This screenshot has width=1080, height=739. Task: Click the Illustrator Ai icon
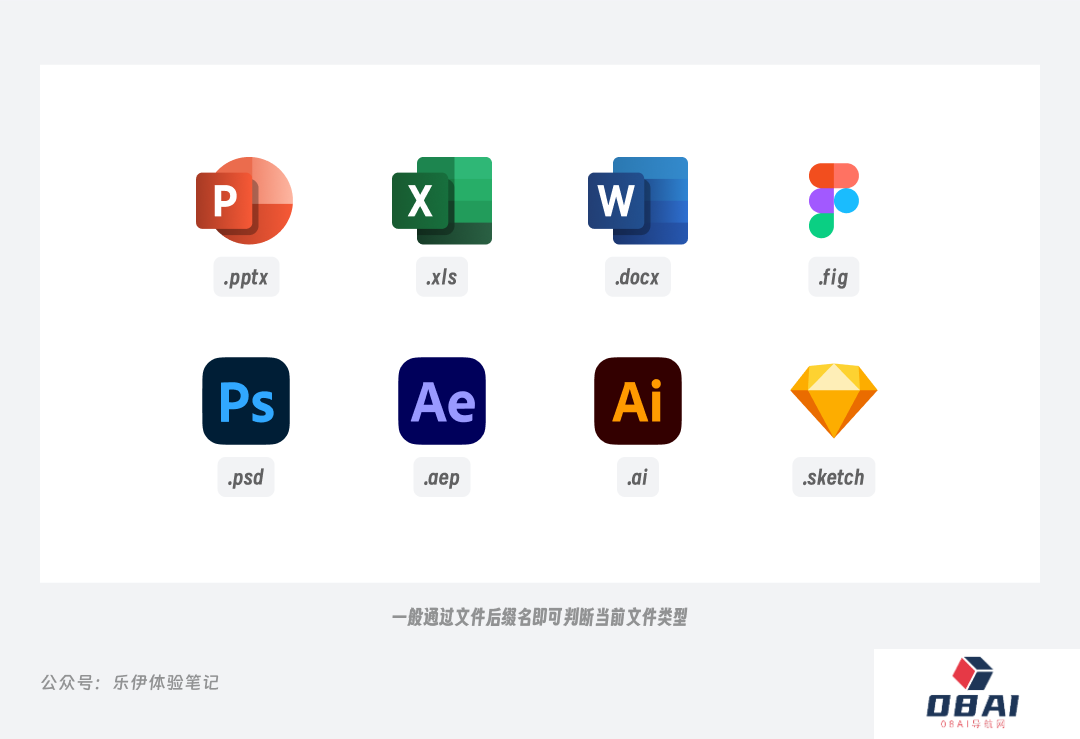[638, 401]
